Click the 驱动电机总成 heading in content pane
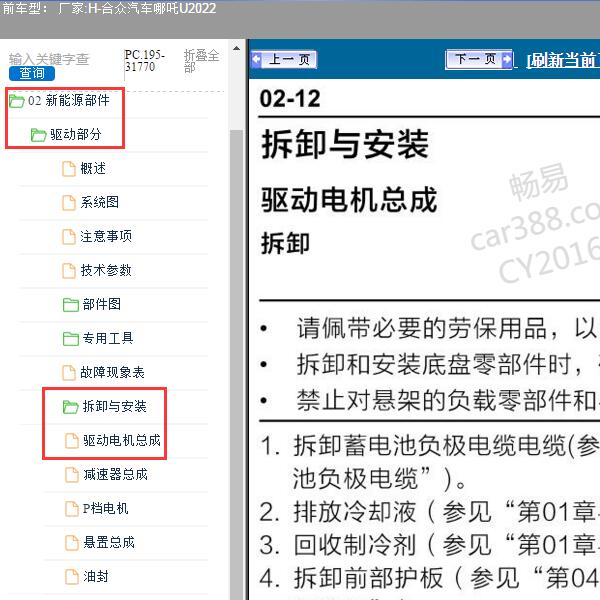600x600 pixels. pos(349,200)
